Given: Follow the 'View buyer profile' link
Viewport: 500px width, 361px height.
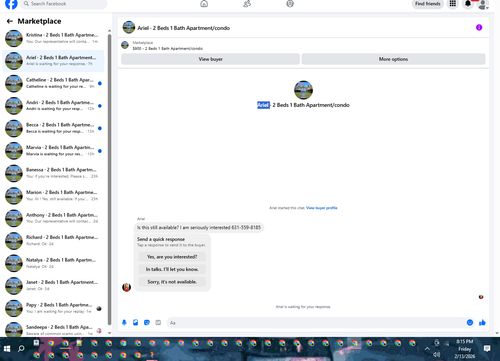Looking at the screenshot, I should pos(322,208).
